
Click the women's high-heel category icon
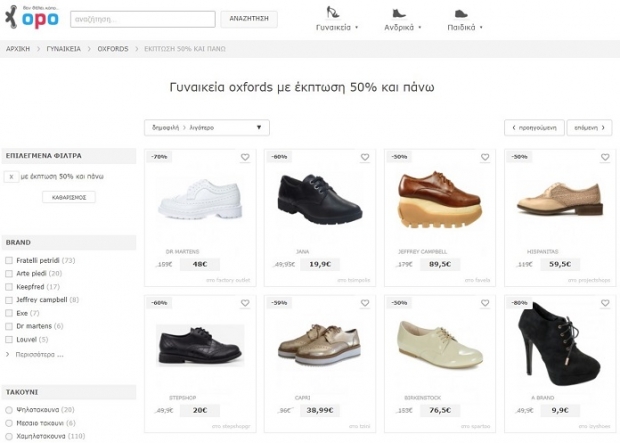click(332, 12)
